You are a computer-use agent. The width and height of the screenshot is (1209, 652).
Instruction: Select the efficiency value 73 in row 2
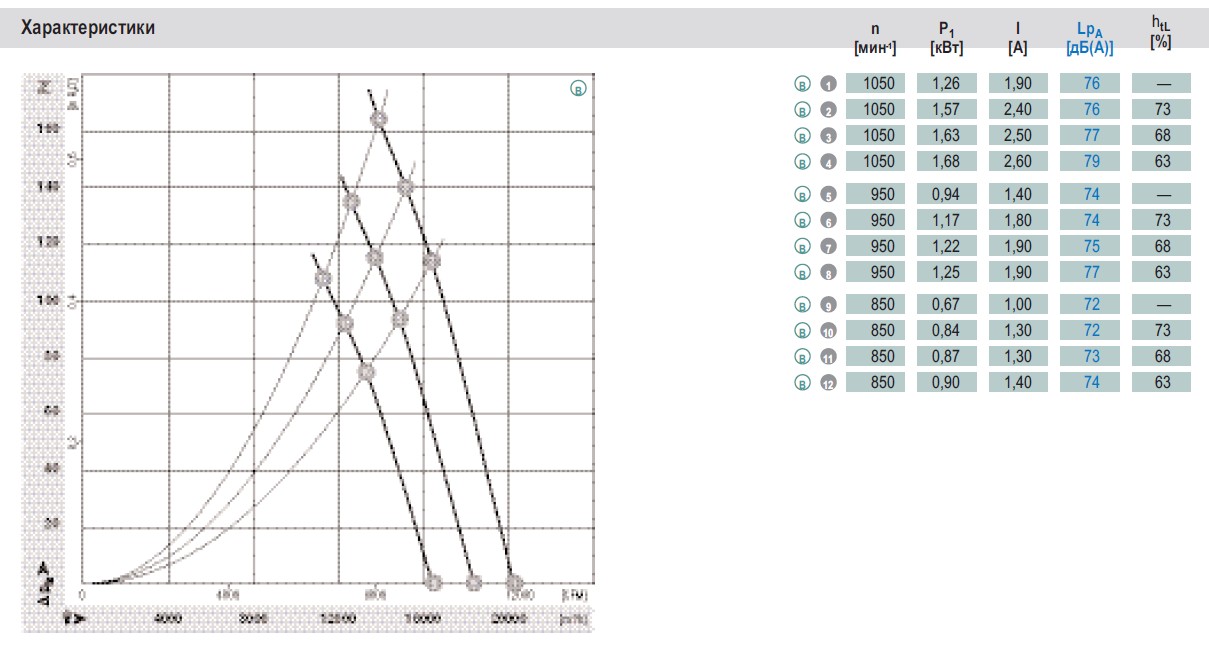[1162, 110]
